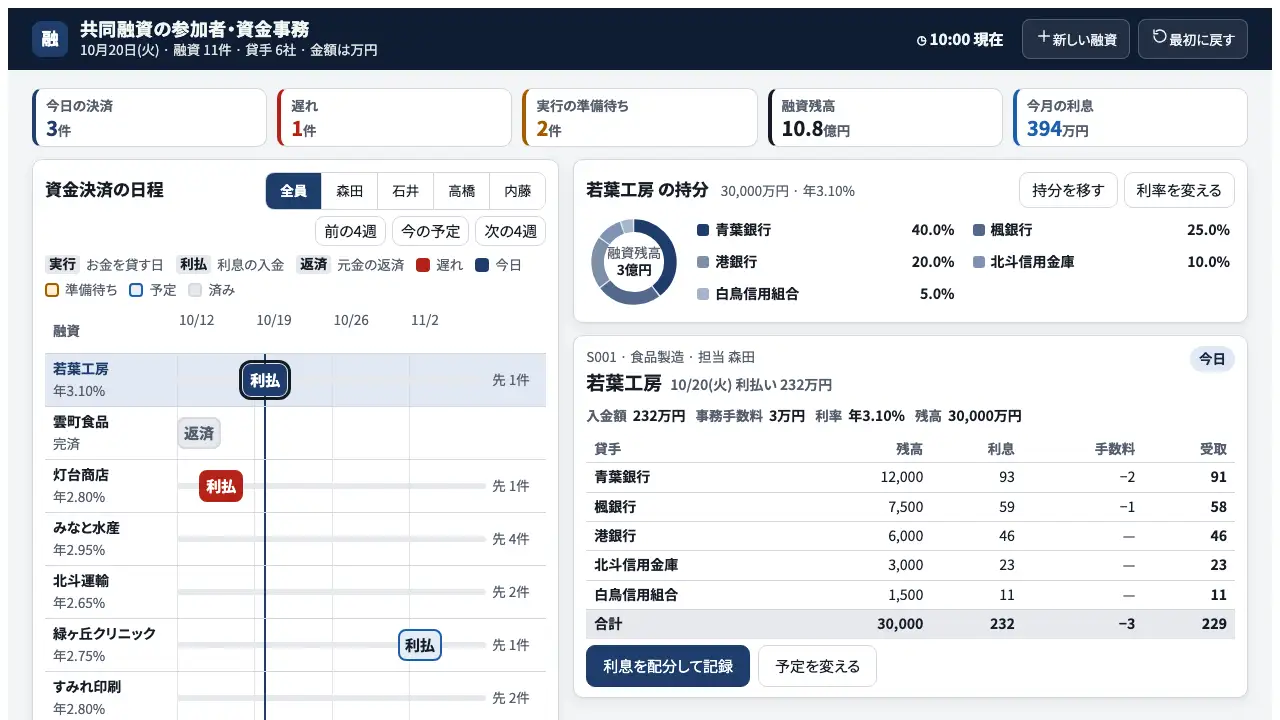The width and height of the screenshot is (1280, 720).
Task: Select the 雲町食品 返済 marker
Action: (x=199, y=433)
